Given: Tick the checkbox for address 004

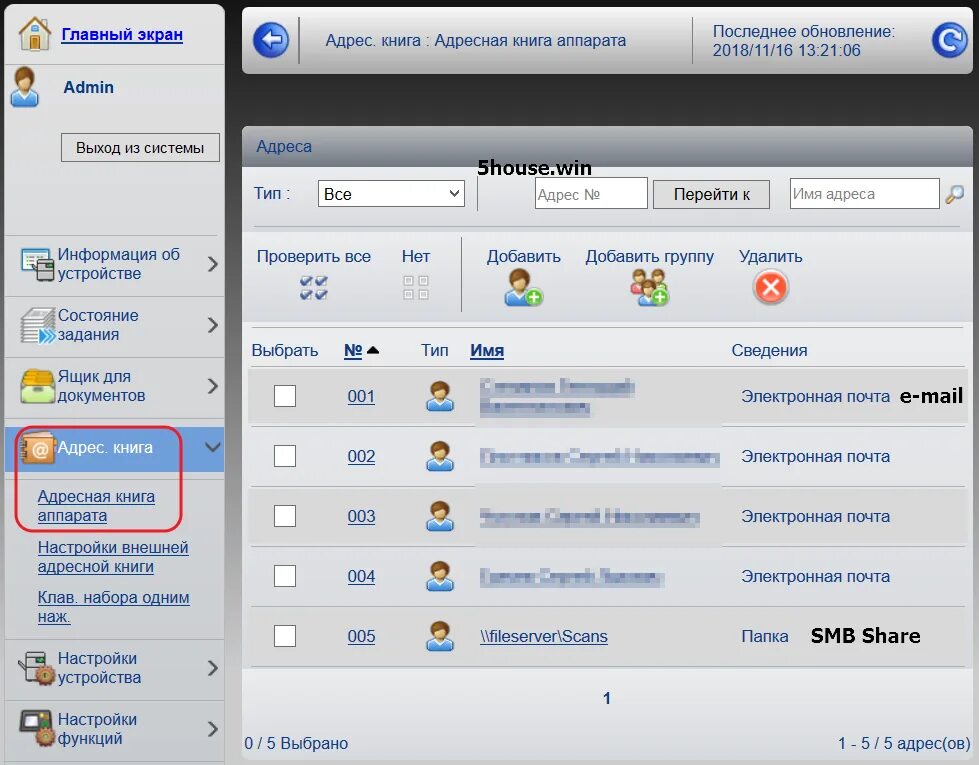Looking at the screenshot, I should point(285,576).
